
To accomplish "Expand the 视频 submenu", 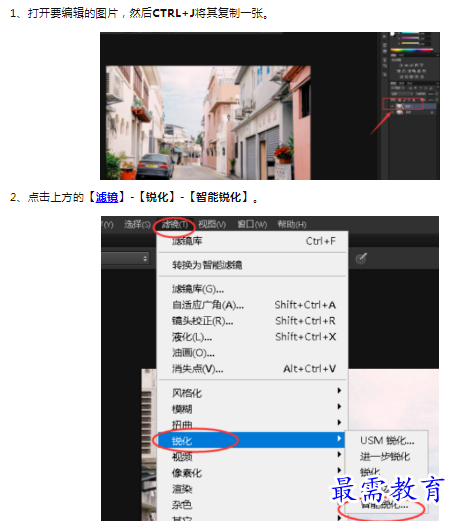I will [x=252, y=456].
